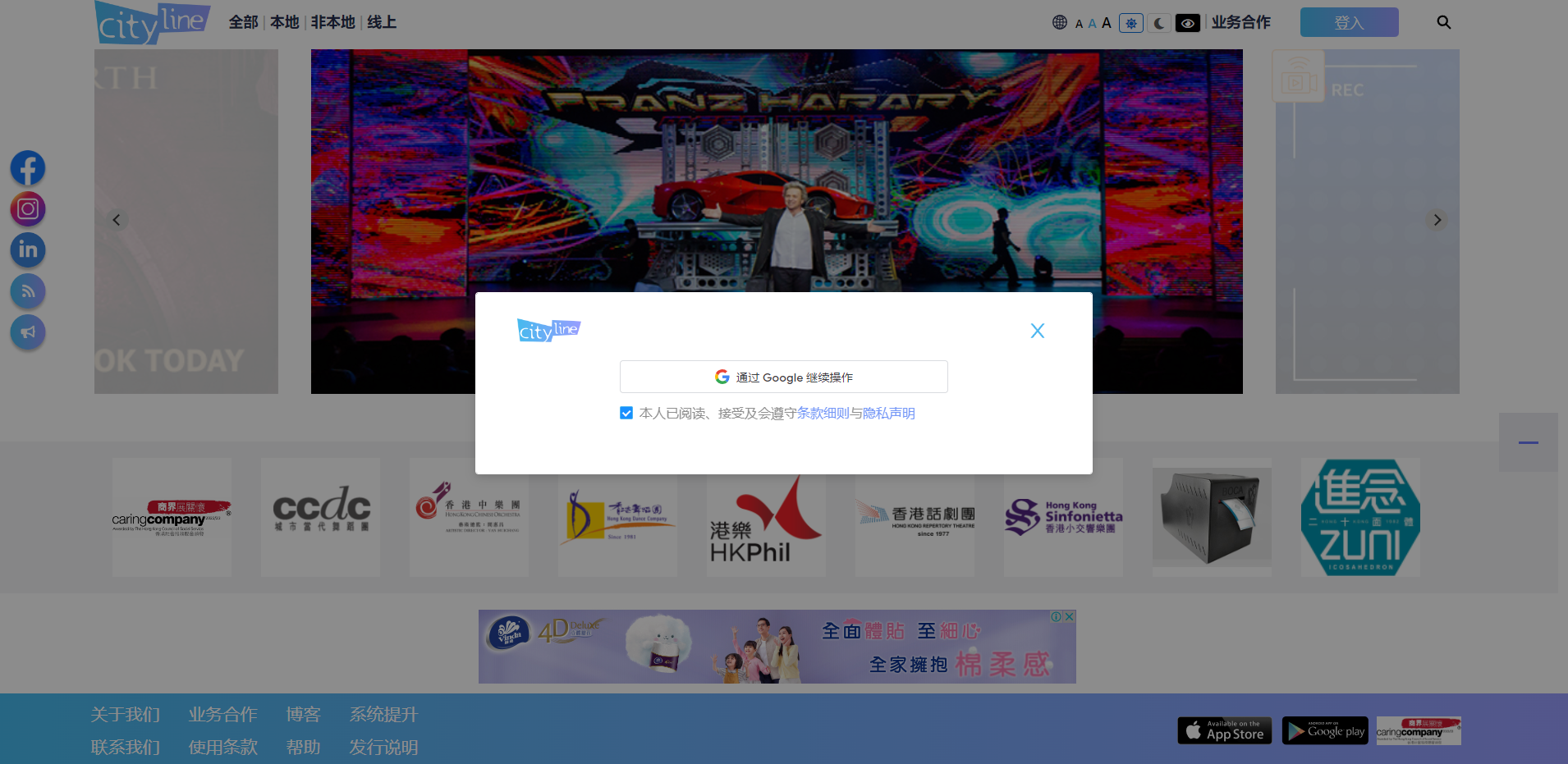Uncheck the terms and privacy agreement checkbox
Image resolution: width=1568 pixels, height=764 pixels.
pos(626,413)
